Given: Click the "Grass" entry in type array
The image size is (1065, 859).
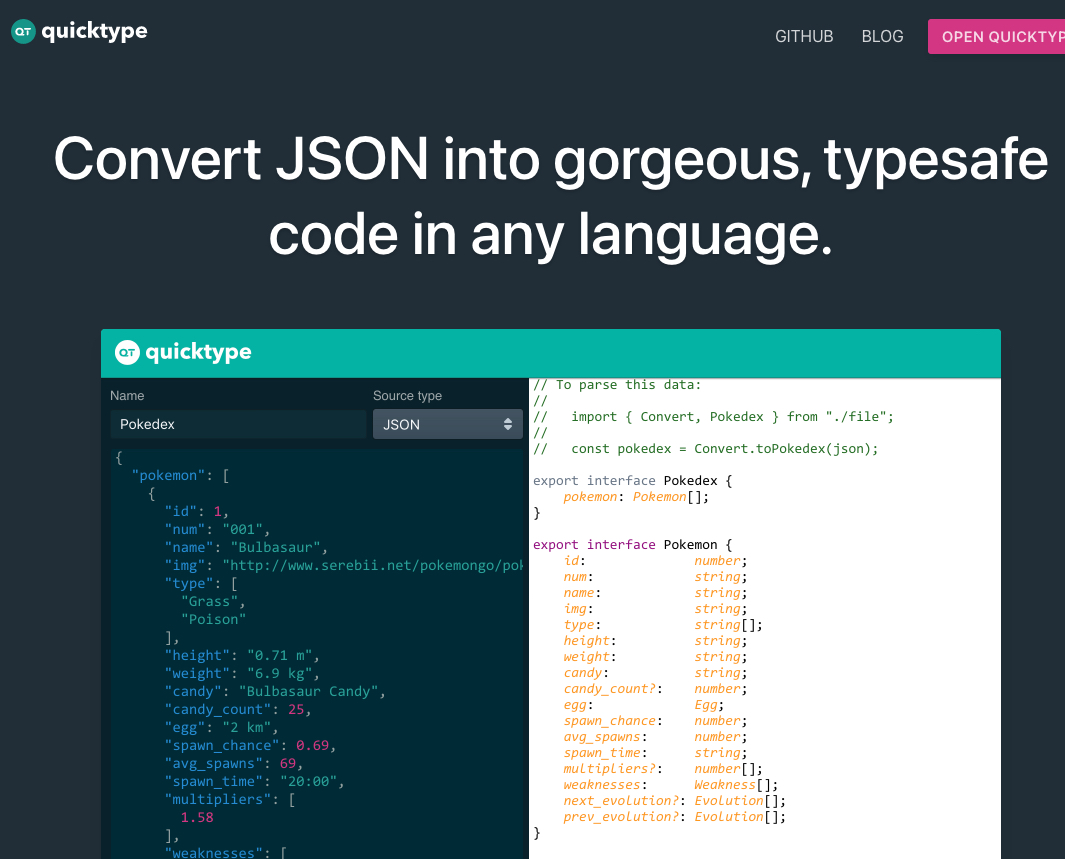Looking at the screenshot, I should [209, 602].
